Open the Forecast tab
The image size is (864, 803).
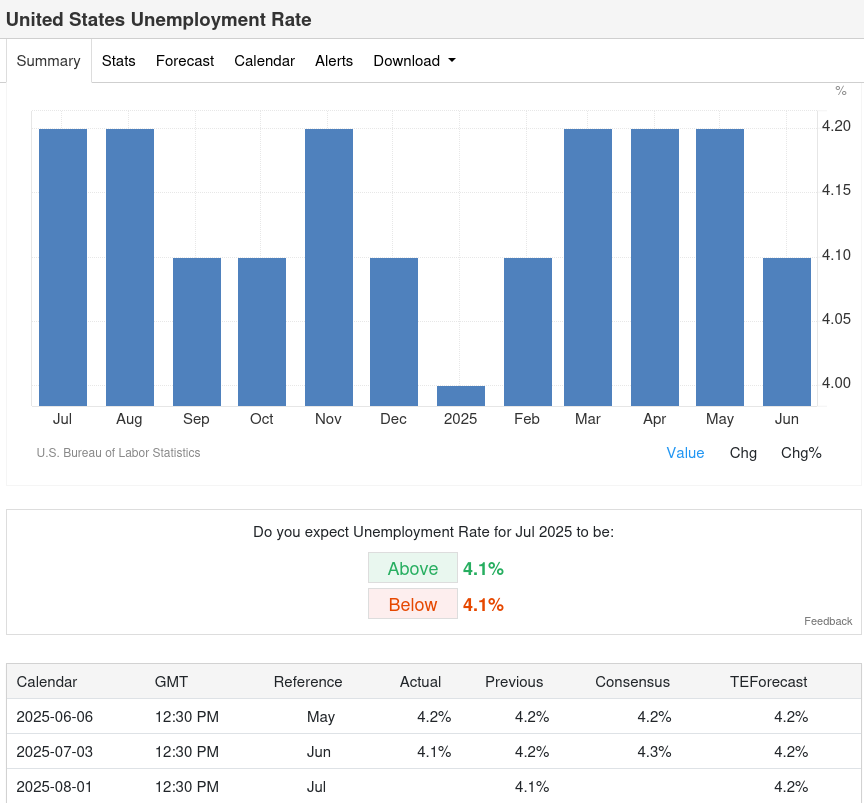(185, 61)
